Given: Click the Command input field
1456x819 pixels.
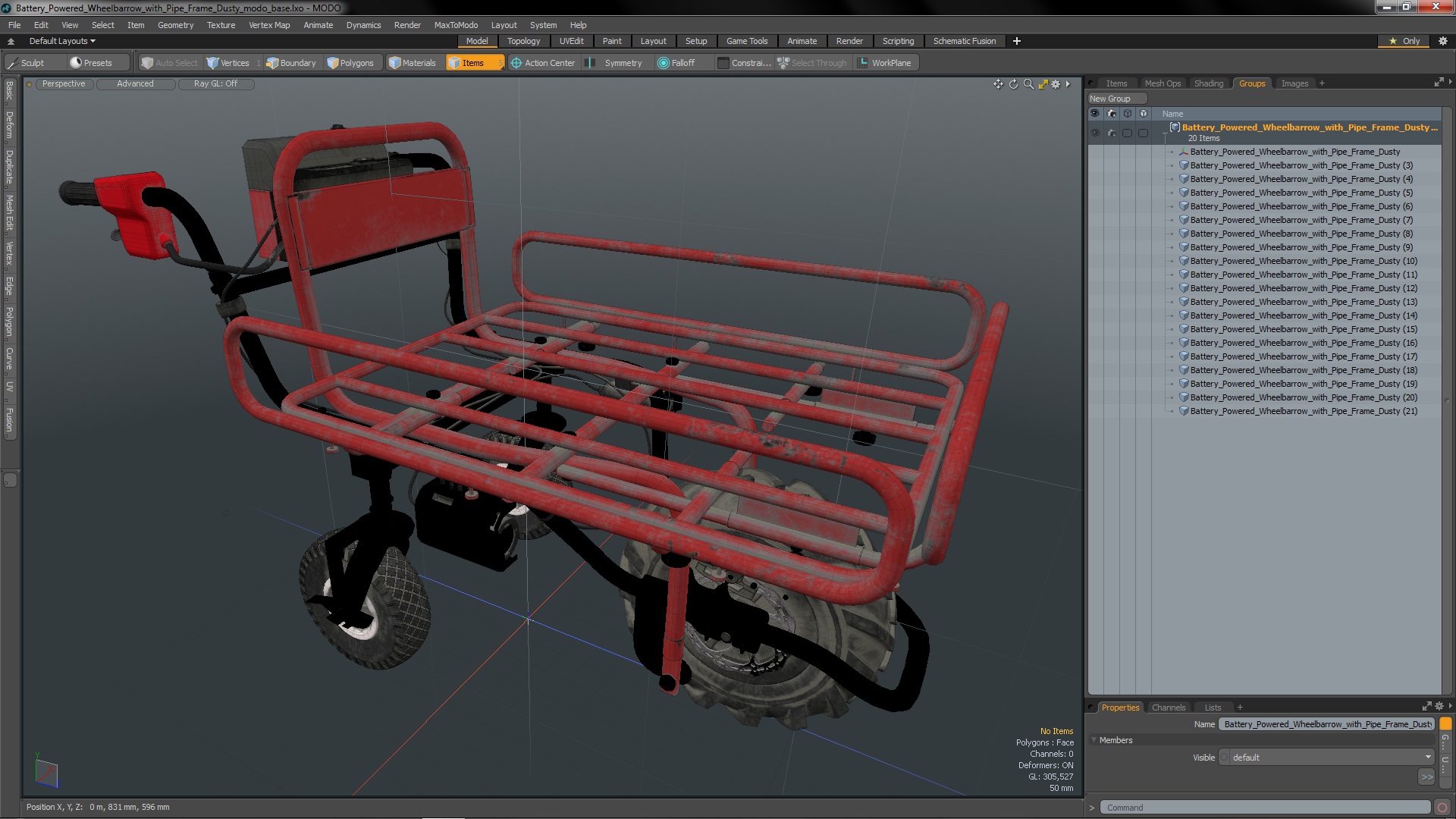Looking at the screenshot, I should click(x=1265, y=808).
